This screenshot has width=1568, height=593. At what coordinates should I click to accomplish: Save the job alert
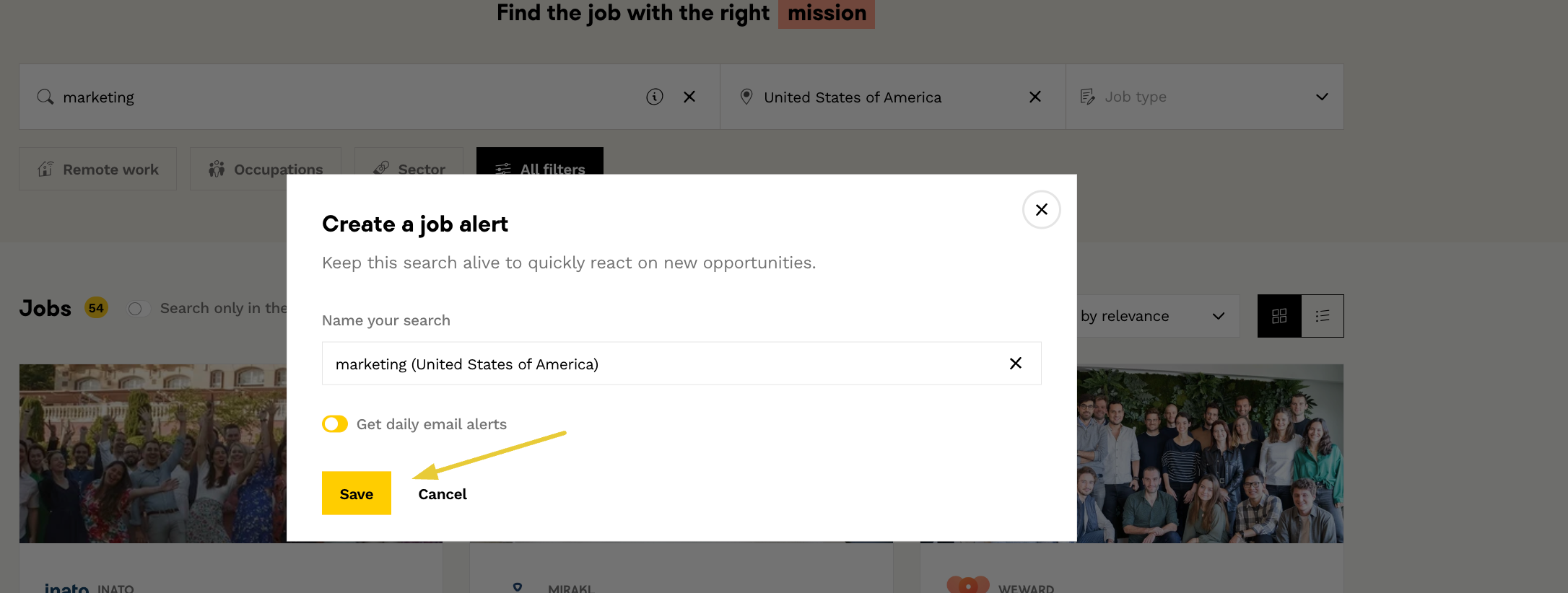(x=357, y=493)
